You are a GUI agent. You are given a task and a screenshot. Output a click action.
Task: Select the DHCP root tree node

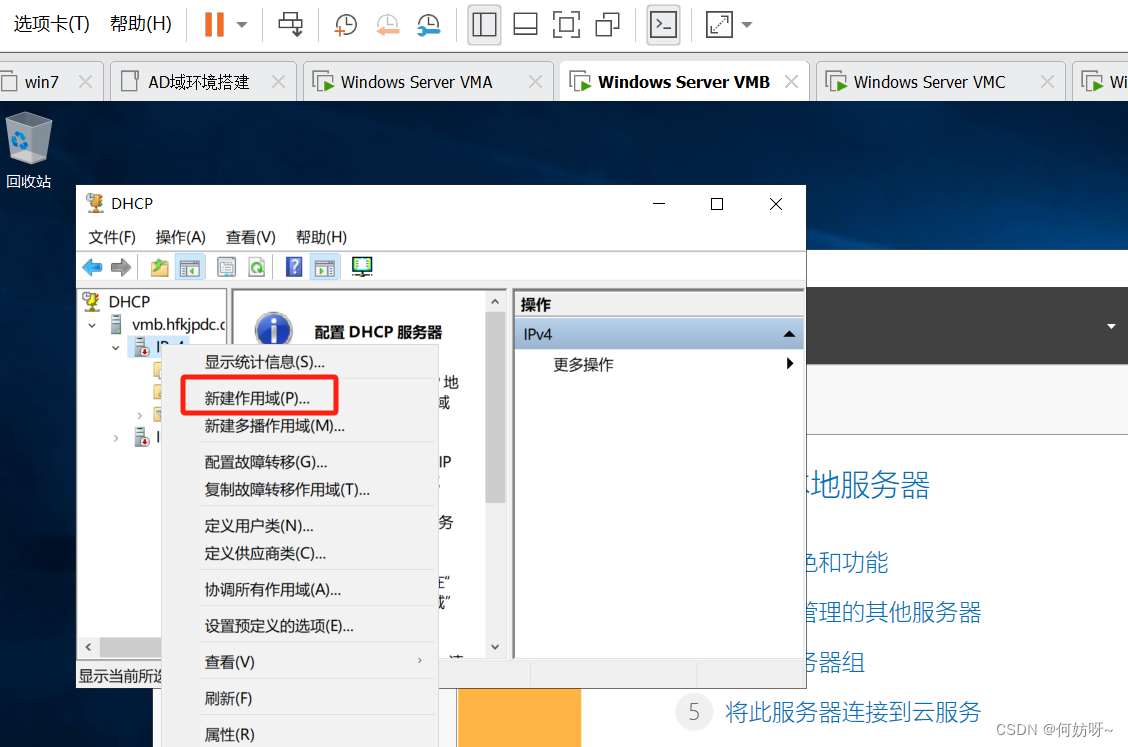[x=117, y=302]
